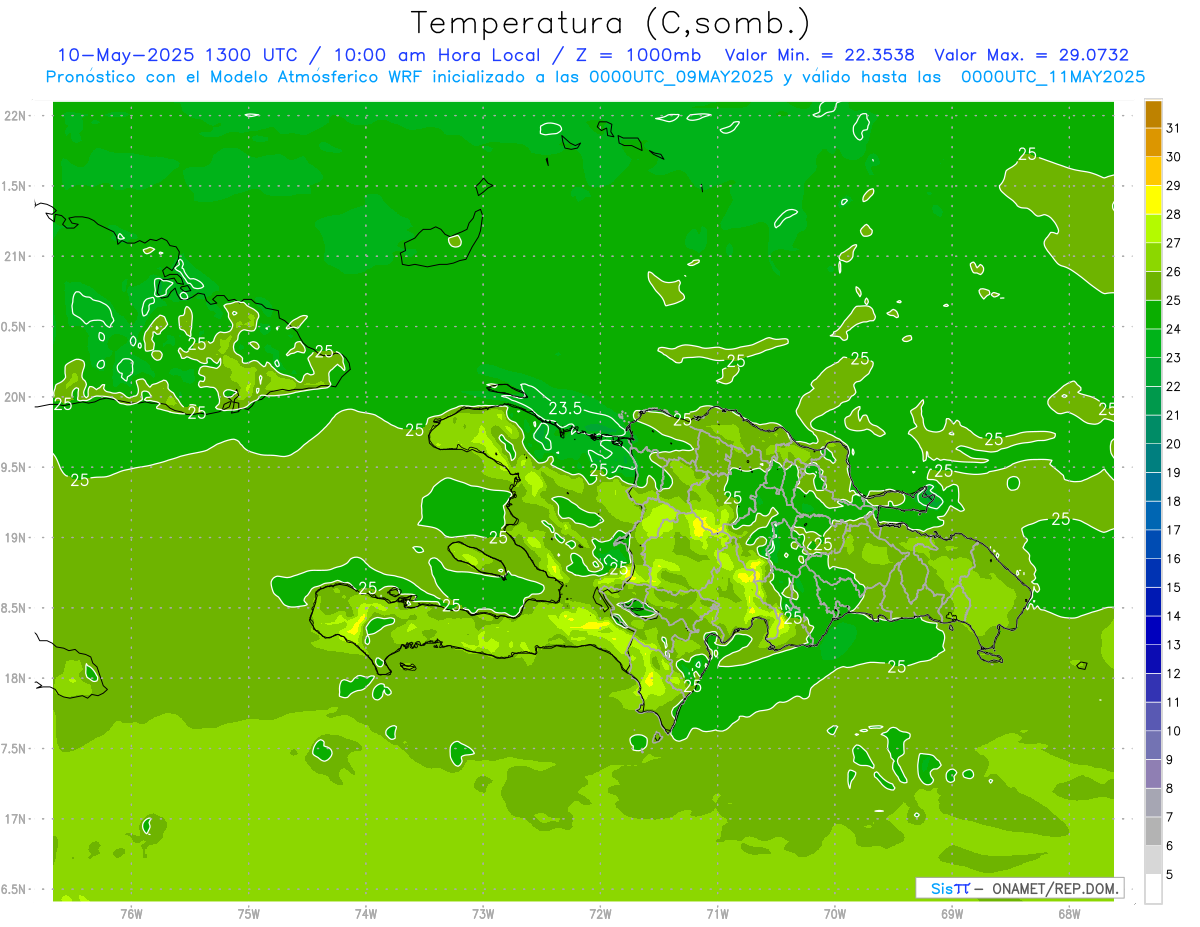Click the '18N' latitude axis label
This screenshot has width=1200, height=927.
14,679
